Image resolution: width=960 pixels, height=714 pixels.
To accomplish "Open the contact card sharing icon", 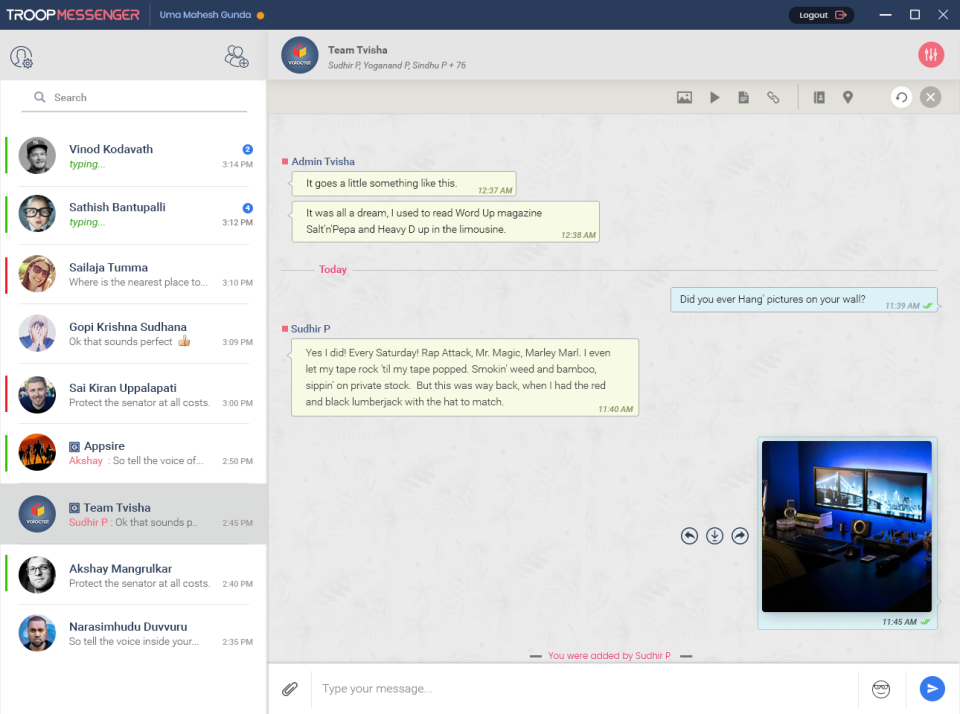I will pyautogui.click(x=819, y=97).
